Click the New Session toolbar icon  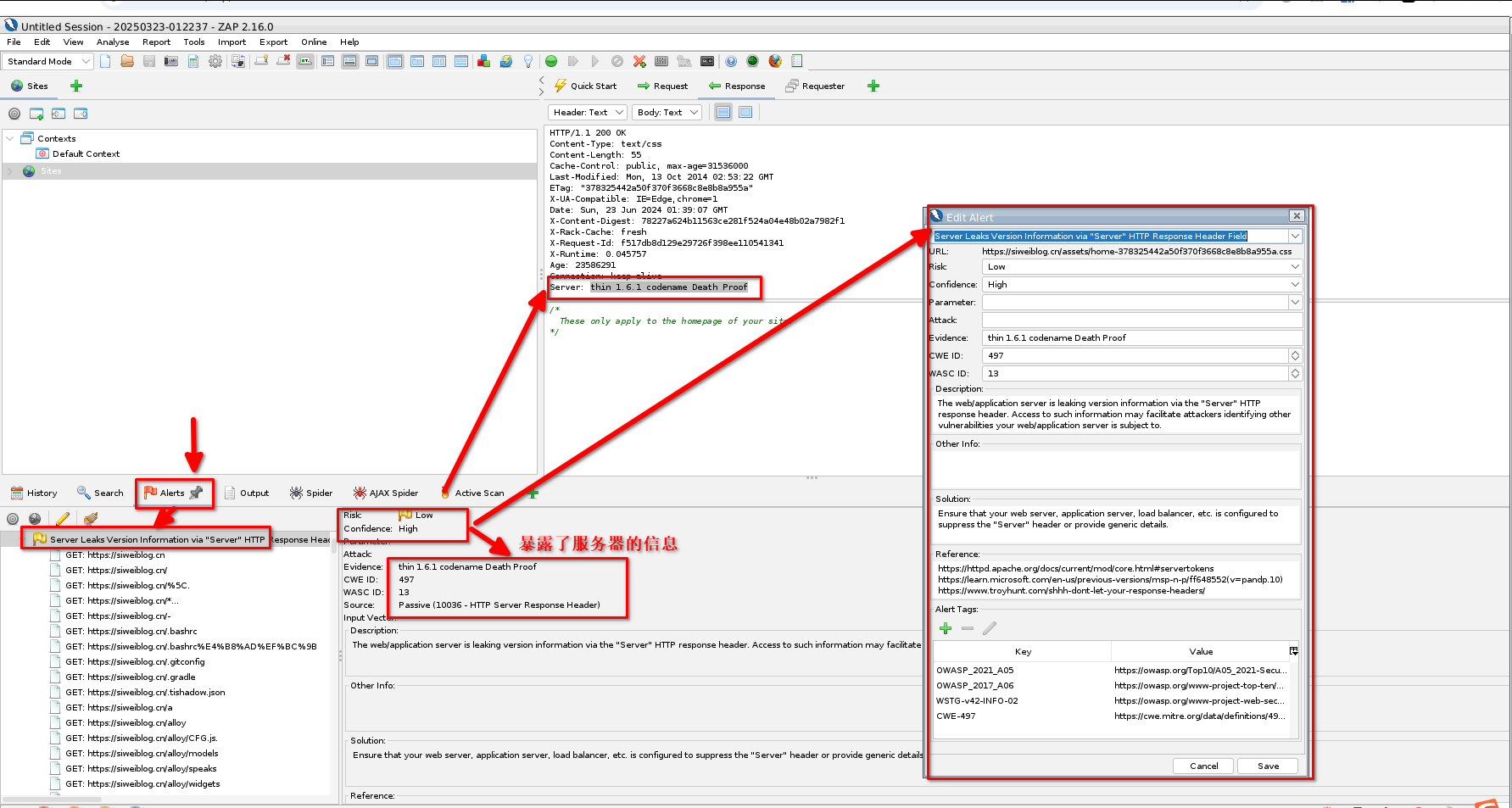(105, 61)
